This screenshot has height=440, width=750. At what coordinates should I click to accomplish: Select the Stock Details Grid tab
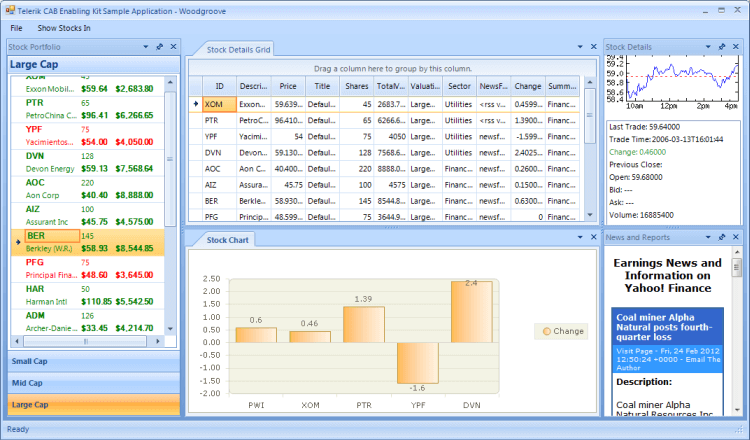238,50
